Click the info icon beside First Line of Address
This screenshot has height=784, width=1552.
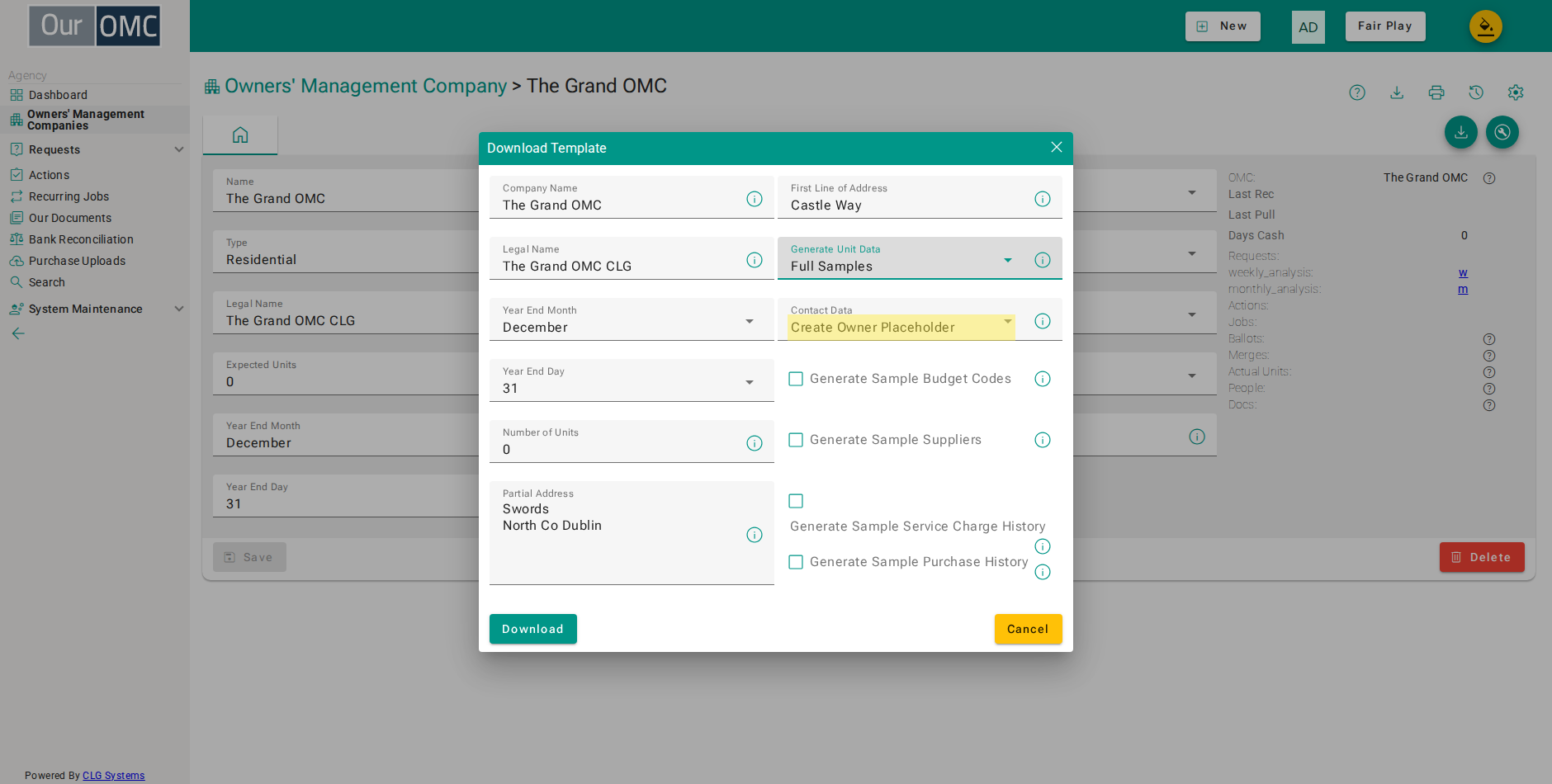point(1043,199)
